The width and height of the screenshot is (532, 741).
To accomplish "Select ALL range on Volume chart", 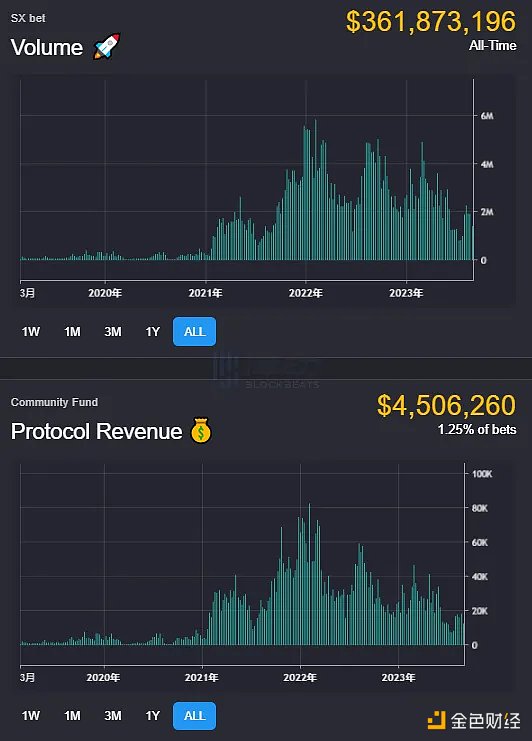I will [x=195, y=332].
